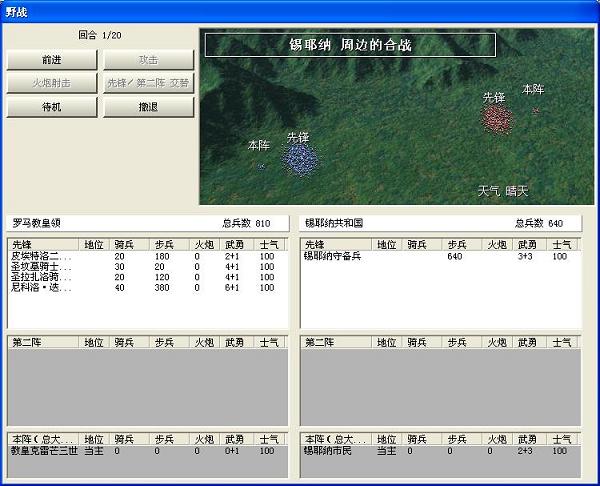Click the 前进 (advance) button
The width and height of the screenshot is (600, 486).
tap(52, 60)
